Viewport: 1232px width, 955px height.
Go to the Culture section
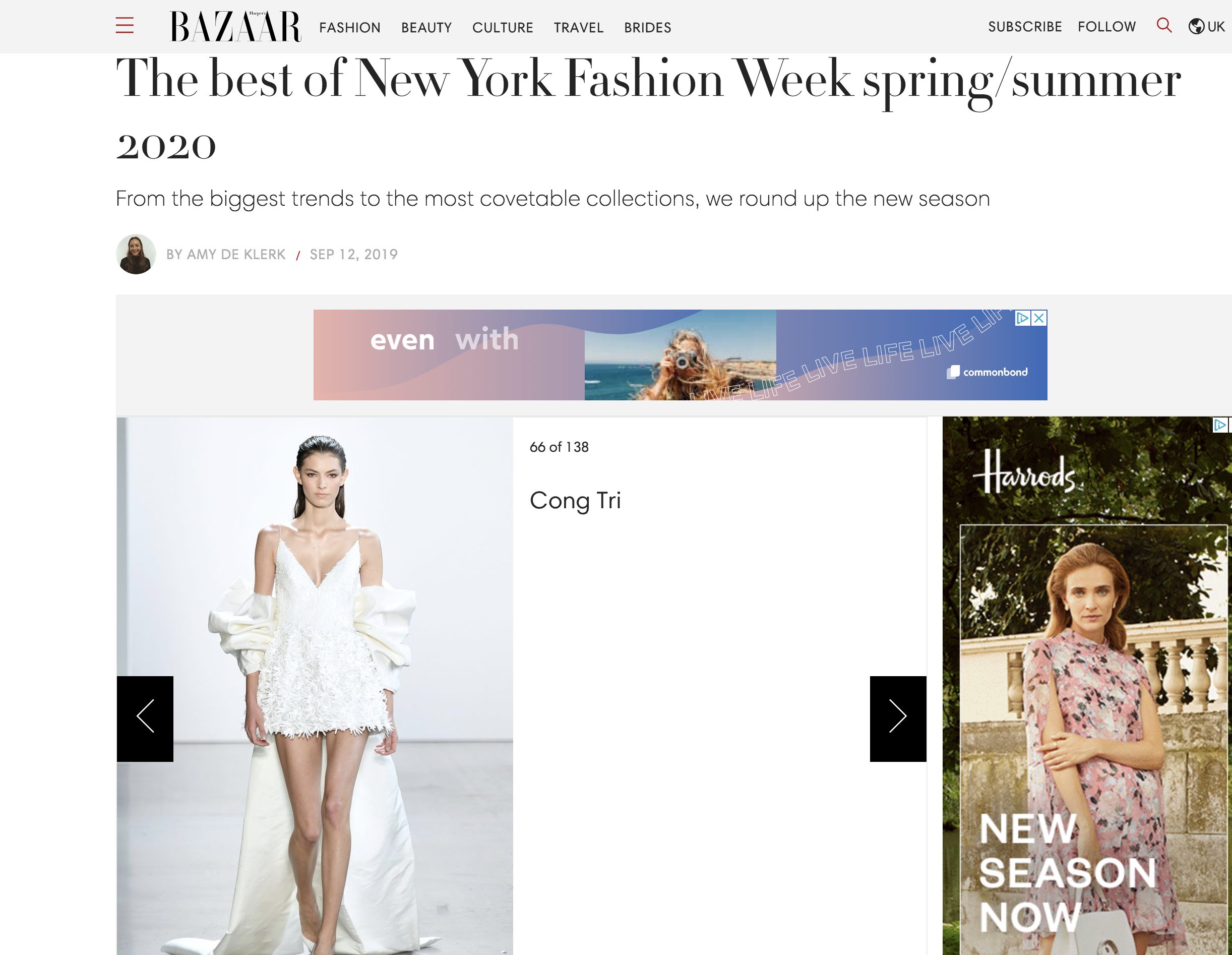pyautogui.click(x=503, y=28)
